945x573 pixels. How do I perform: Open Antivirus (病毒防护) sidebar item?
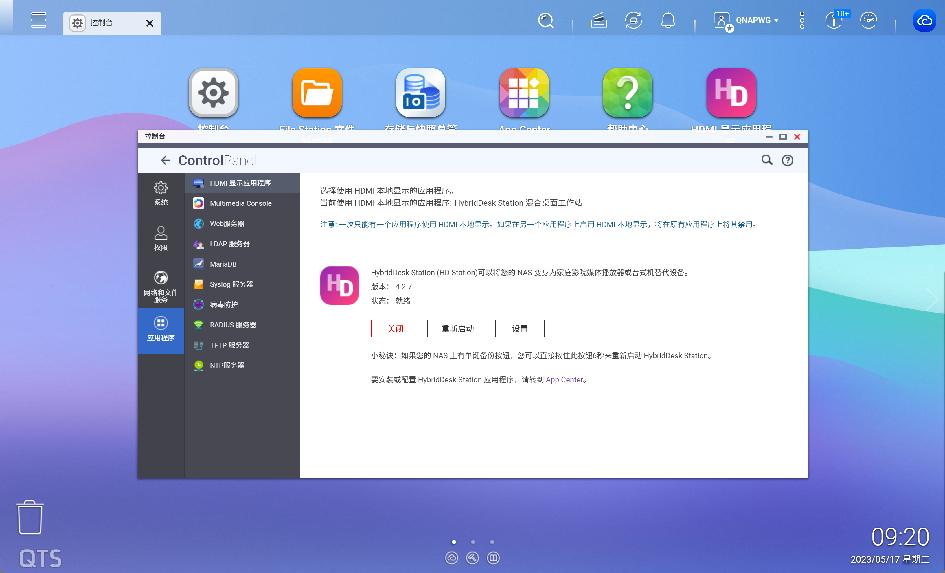pyautogui.click(x=242, y=305)
